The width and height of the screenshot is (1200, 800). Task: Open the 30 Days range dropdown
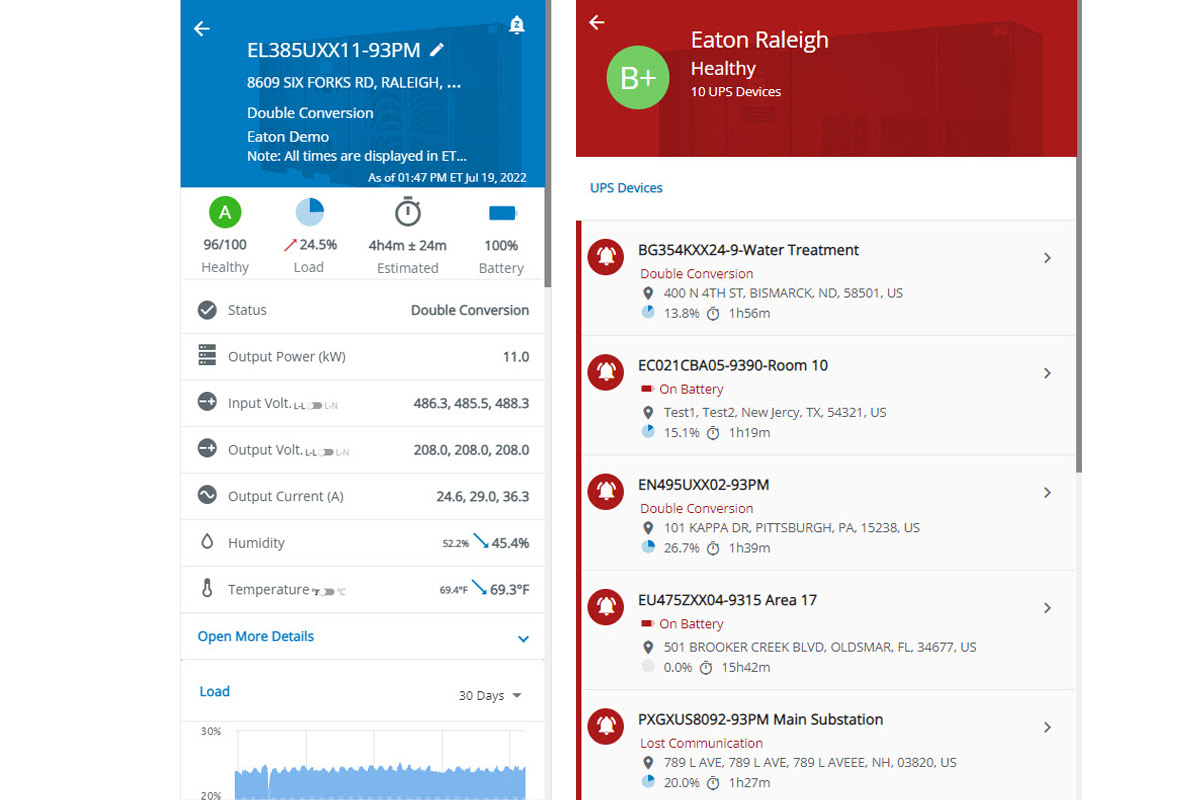click(490, 695)
